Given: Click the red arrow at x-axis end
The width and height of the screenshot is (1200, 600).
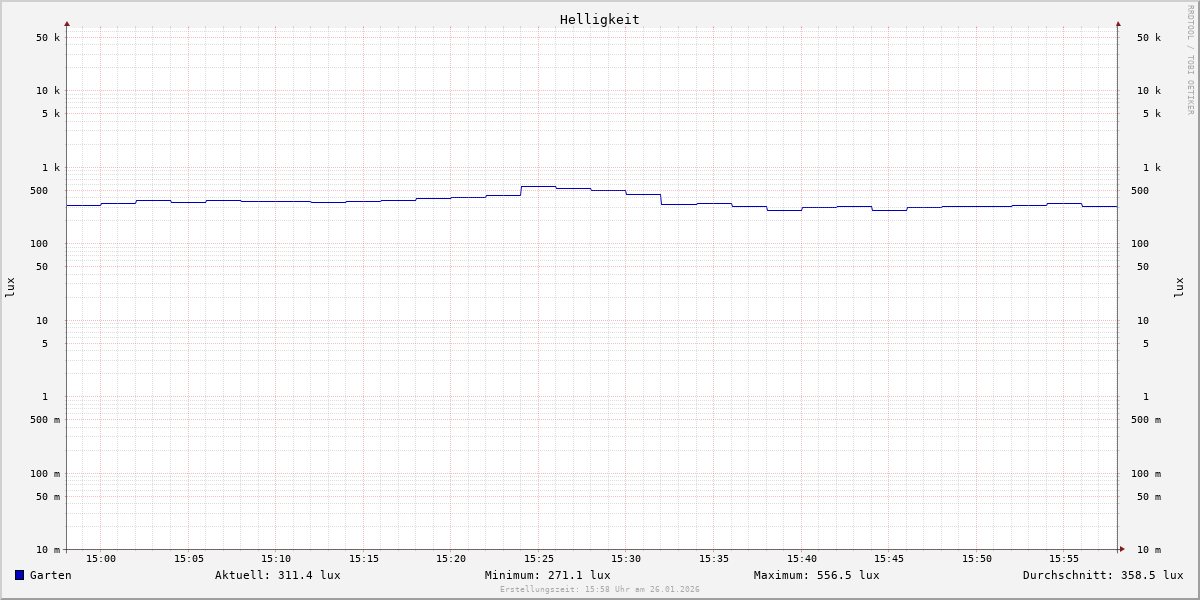Looking at the screenshot, I should click(1122, 549).
